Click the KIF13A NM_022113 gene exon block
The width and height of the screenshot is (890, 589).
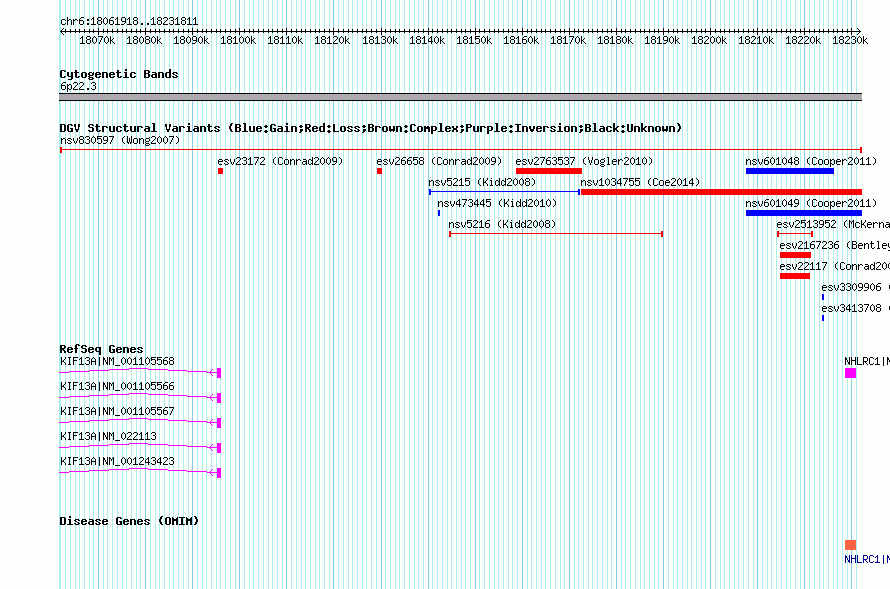pyautogui.click(x=219, y=448)
